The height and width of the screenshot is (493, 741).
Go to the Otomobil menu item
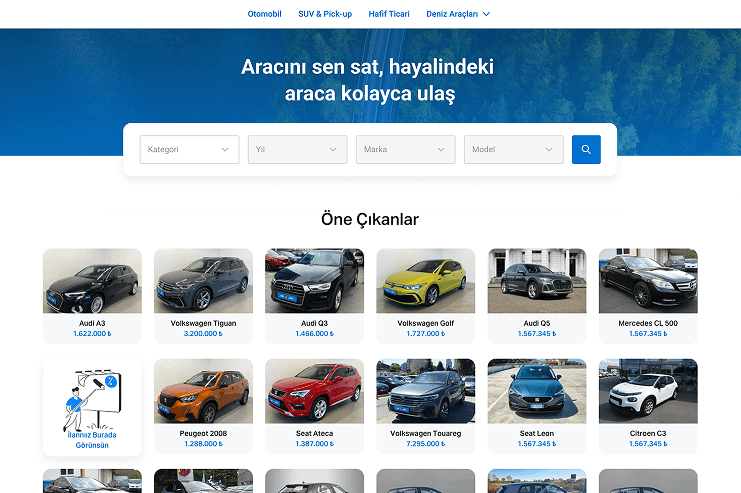pyautogui.click(x=265, y=14)
